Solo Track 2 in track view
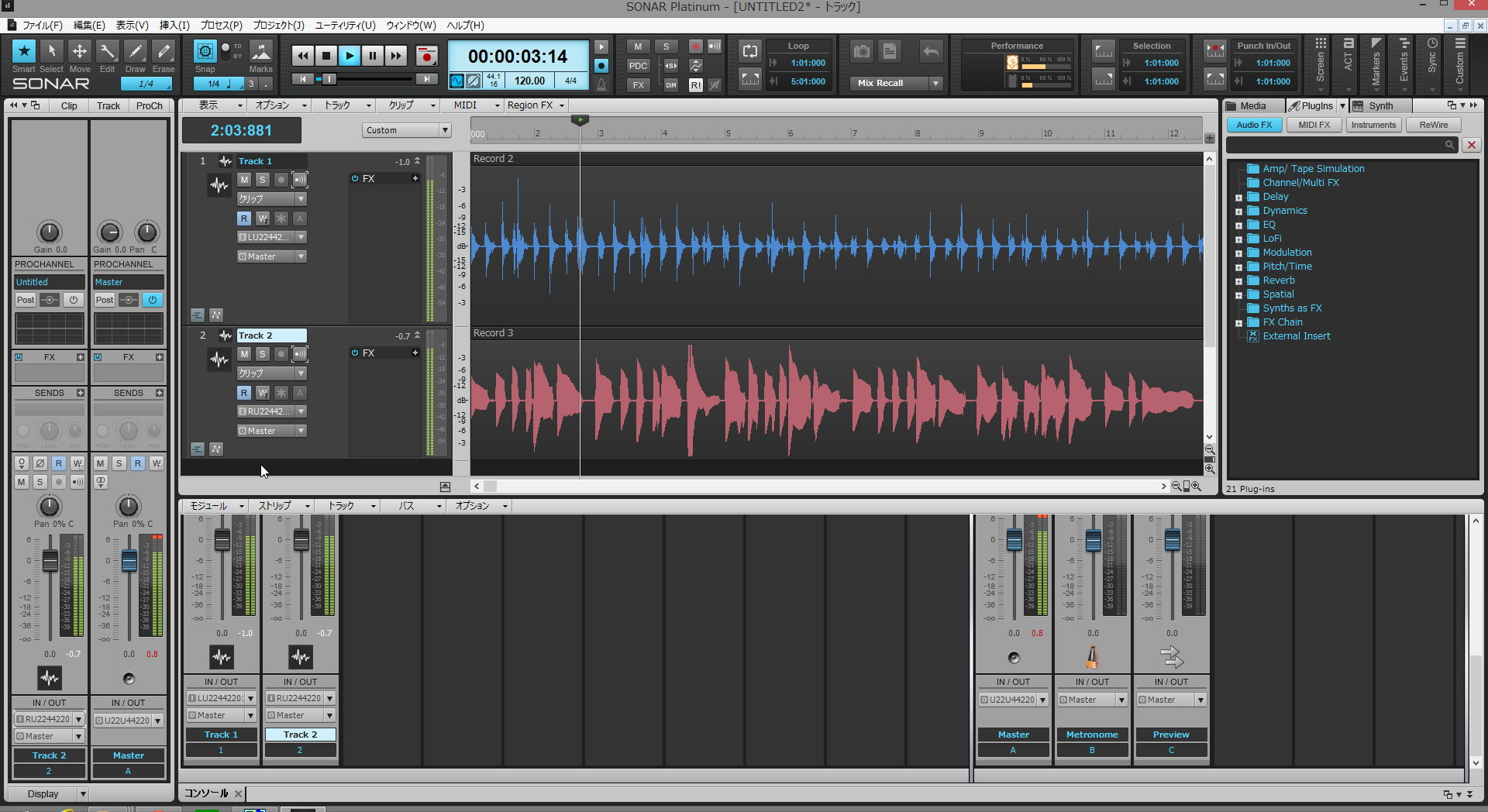The image size is (1488, 812). pos(263,354)
